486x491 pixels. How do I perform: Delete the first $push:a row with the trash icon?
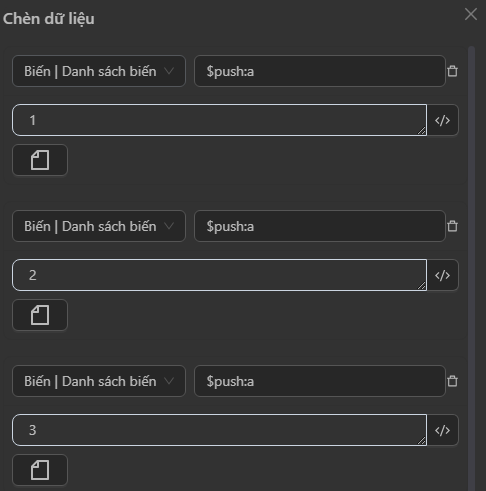pyautogui.click(x=452, y=71)
